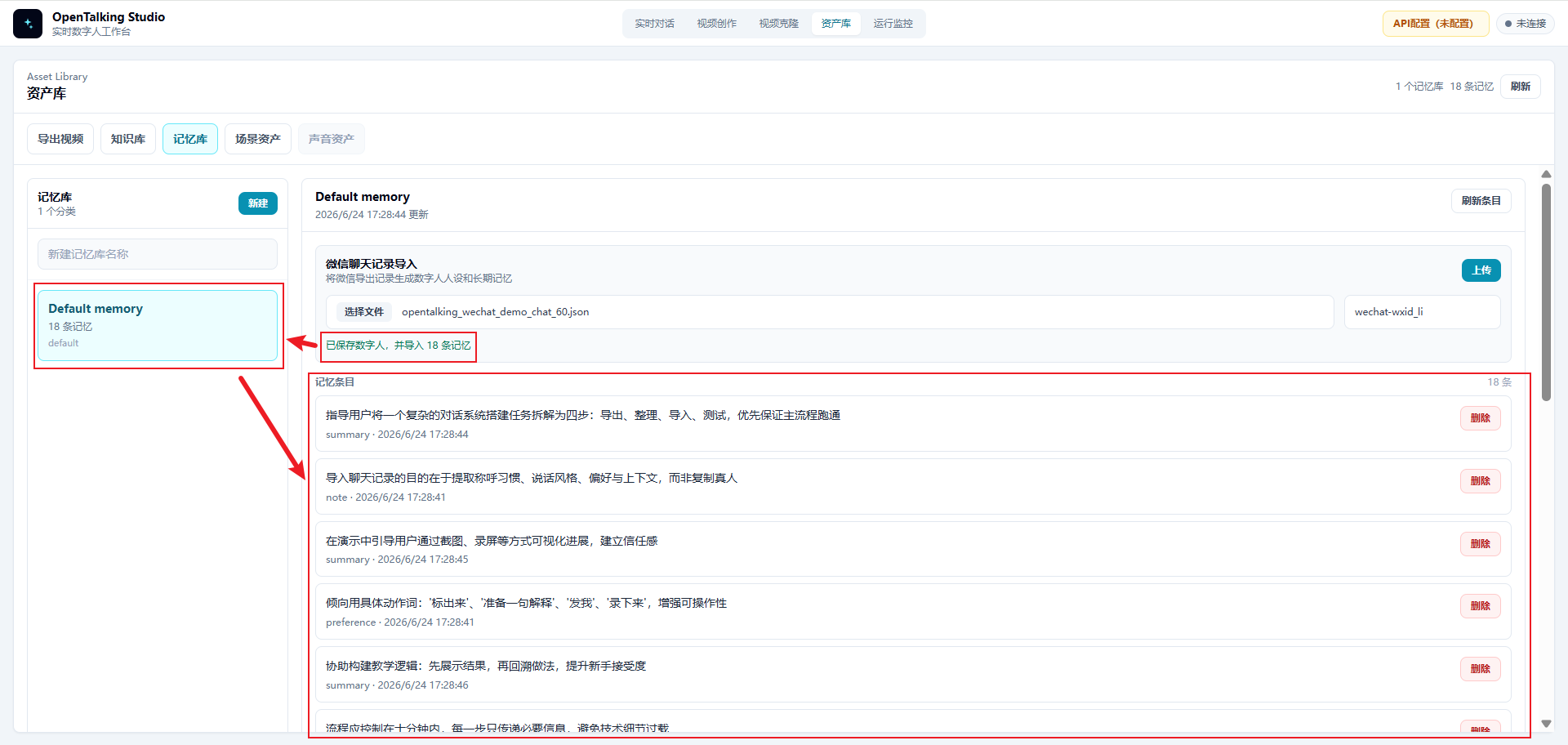1568x745 pixels.
Task: Click the scrollbar down arrow
Action: pyautogui.click(x=1546, y=724)
